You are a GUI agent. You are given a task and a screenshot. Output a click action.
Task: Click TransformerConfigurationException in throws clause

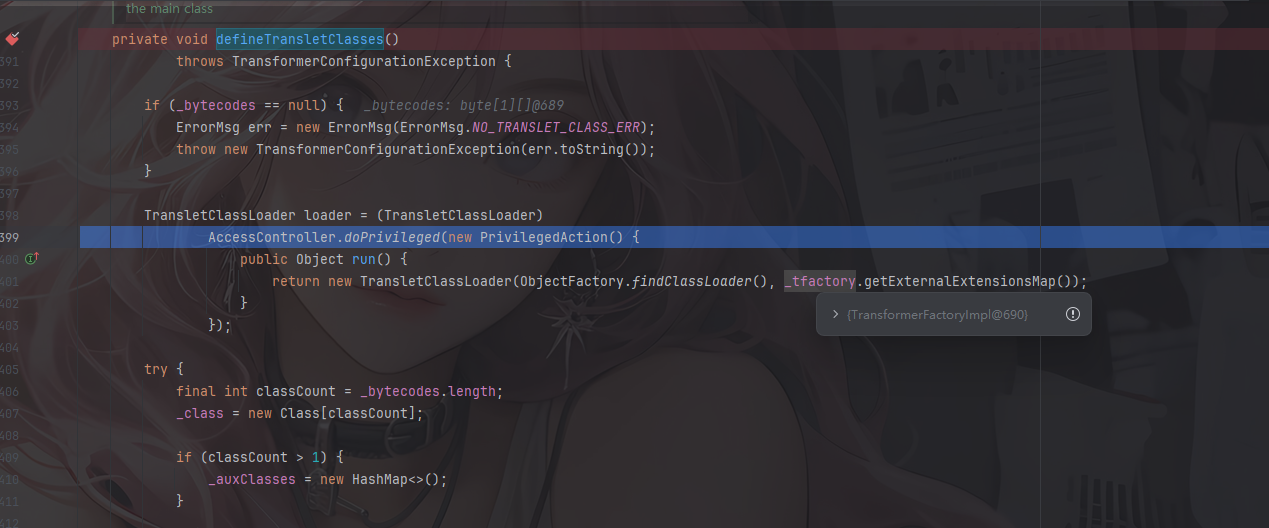tap(363, 61)
